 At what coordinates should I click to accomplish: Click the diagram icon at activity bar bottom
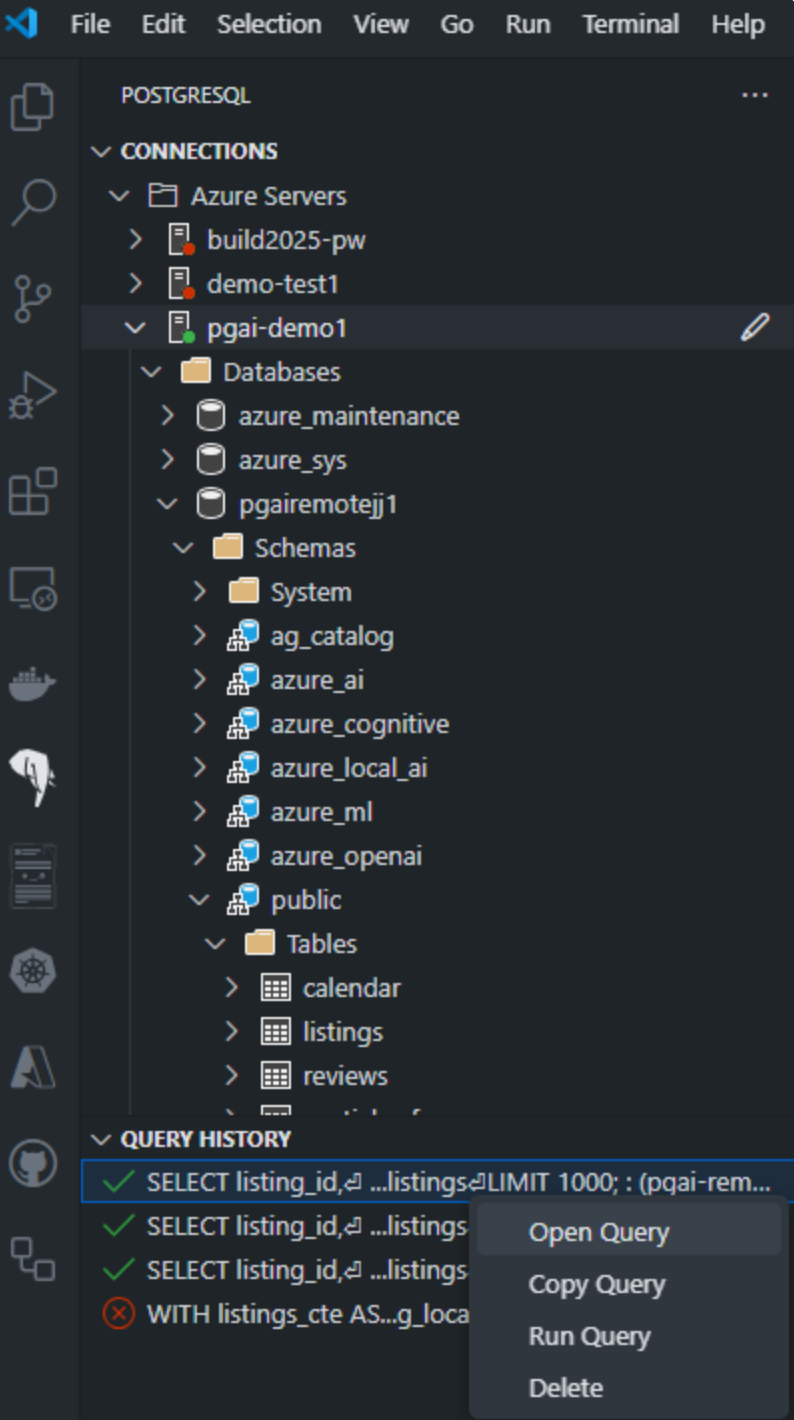(x=33, y=1259)
